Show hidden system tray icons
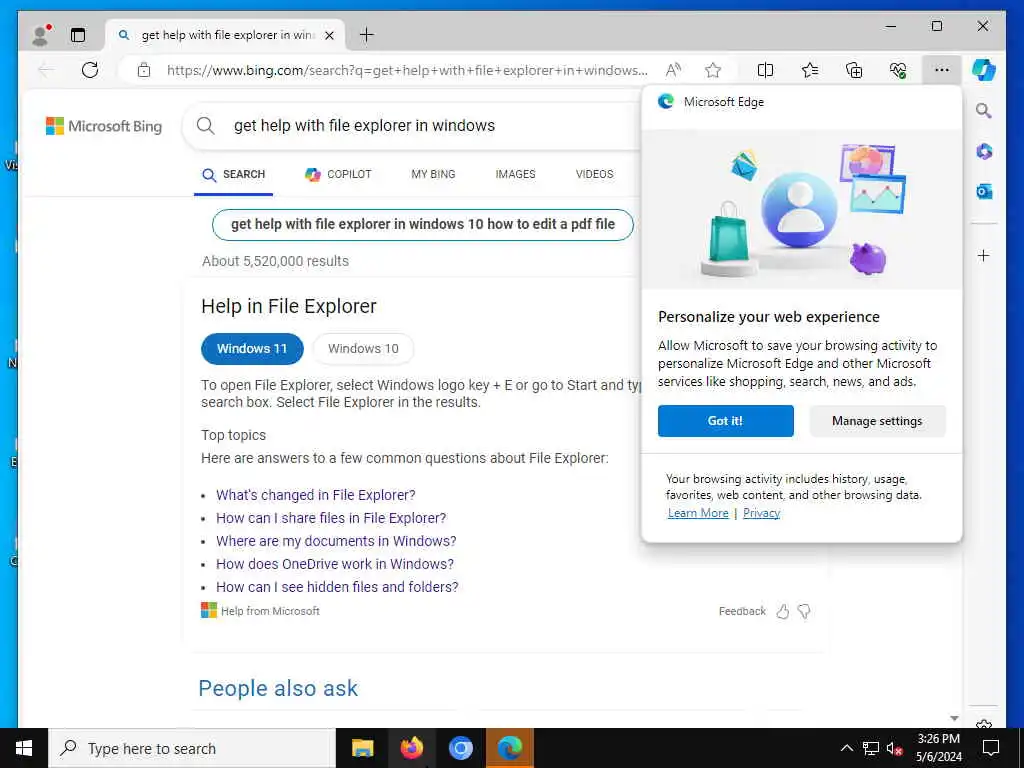Screen dimensions: 1024x768 click(x=846, y=748)
